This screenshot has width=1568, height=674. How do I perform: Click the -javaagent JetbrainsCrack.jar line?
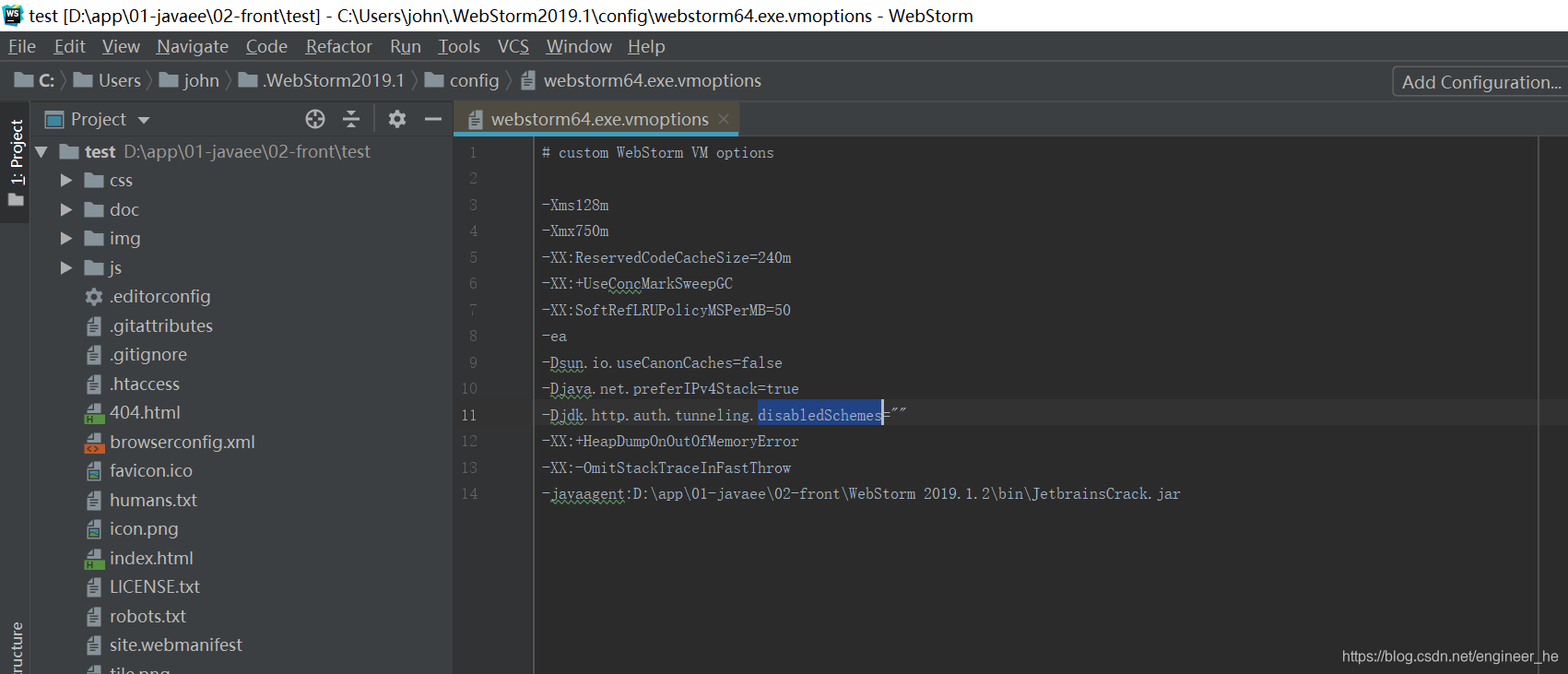tap(861, 494)
